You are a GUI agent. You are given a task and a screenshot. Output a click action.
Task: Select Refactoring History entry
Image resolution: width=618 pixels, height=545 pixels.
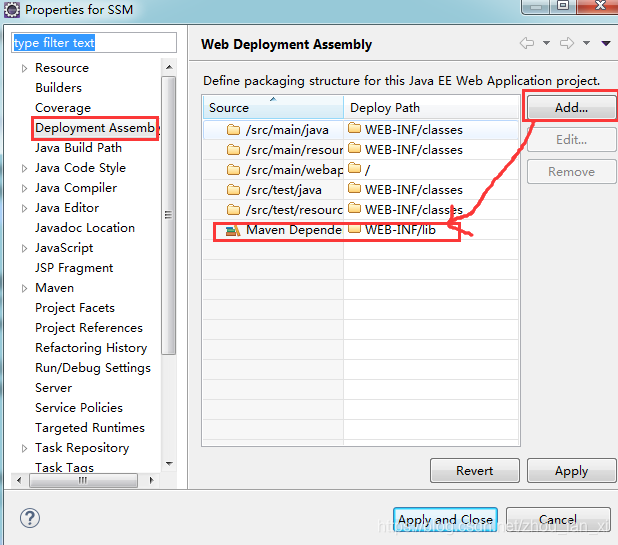tap(91, 348)
